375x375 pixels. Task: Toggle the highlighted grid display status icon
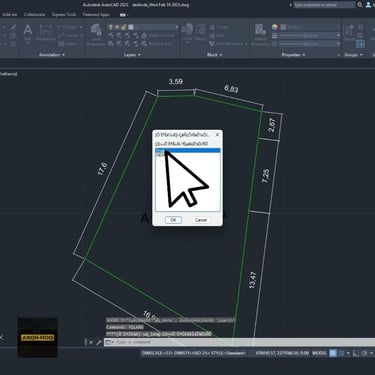click(x=333, y=353)
